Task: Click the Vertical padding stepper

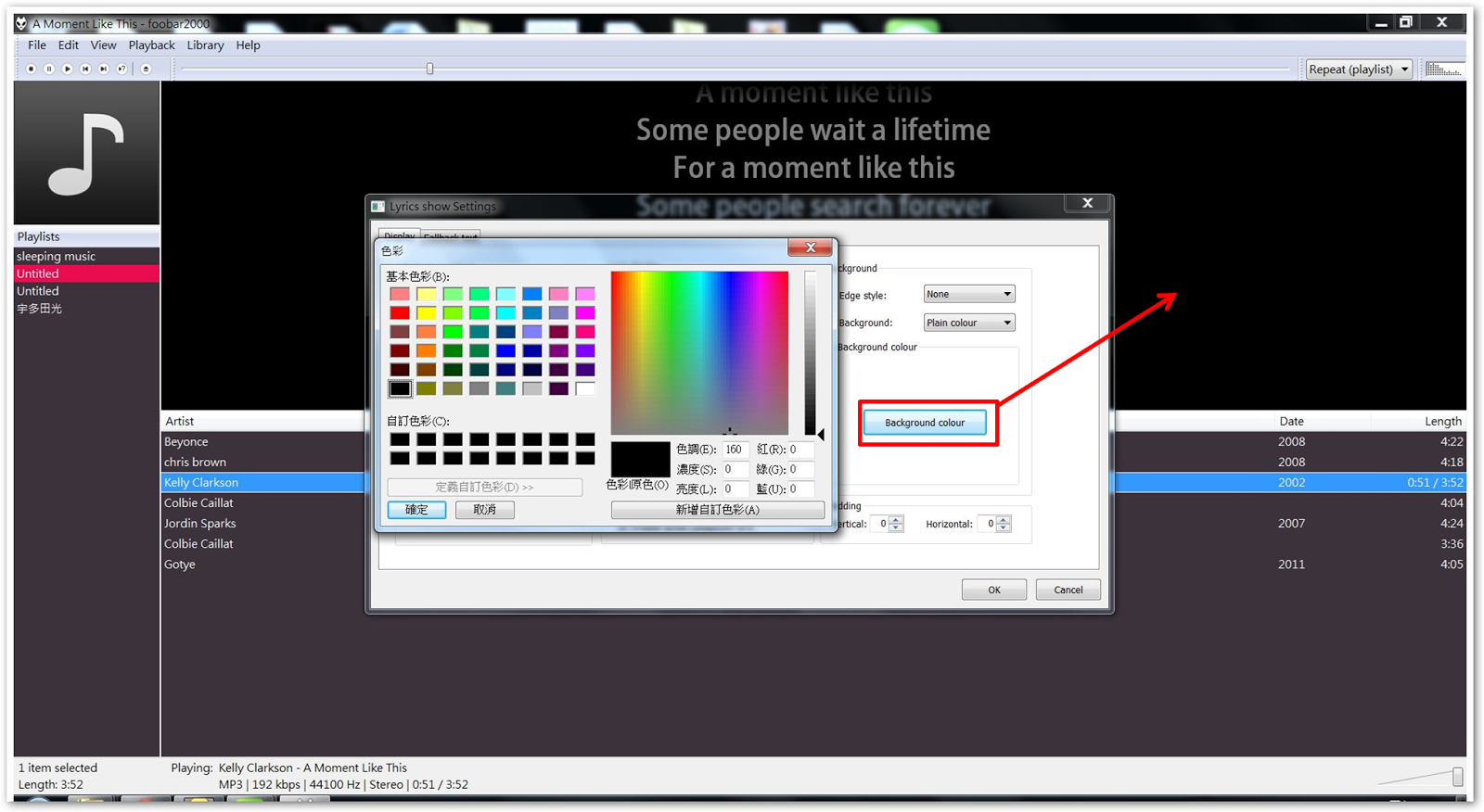Action: pos(896,524)
